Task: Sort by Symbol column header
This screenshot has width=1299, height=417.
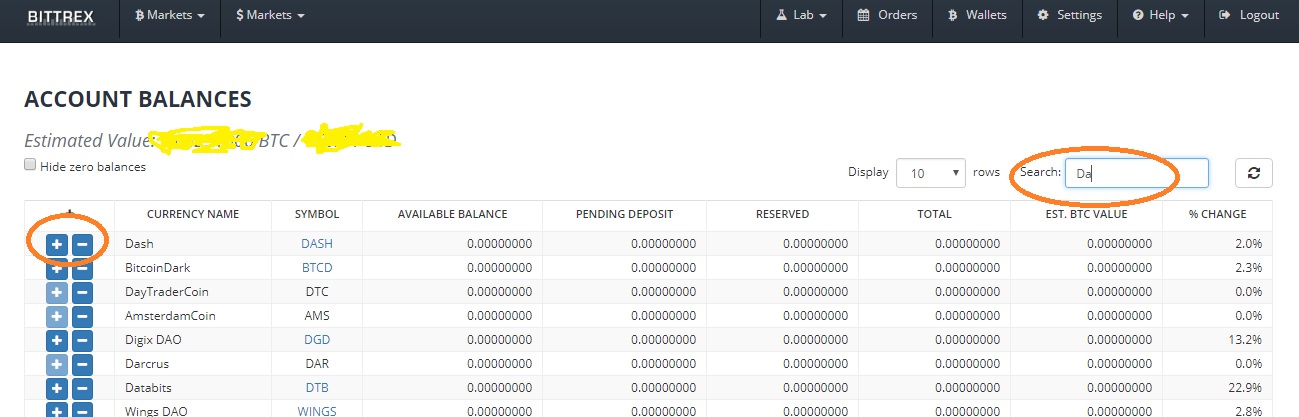Action: click(x=317, y=214)
